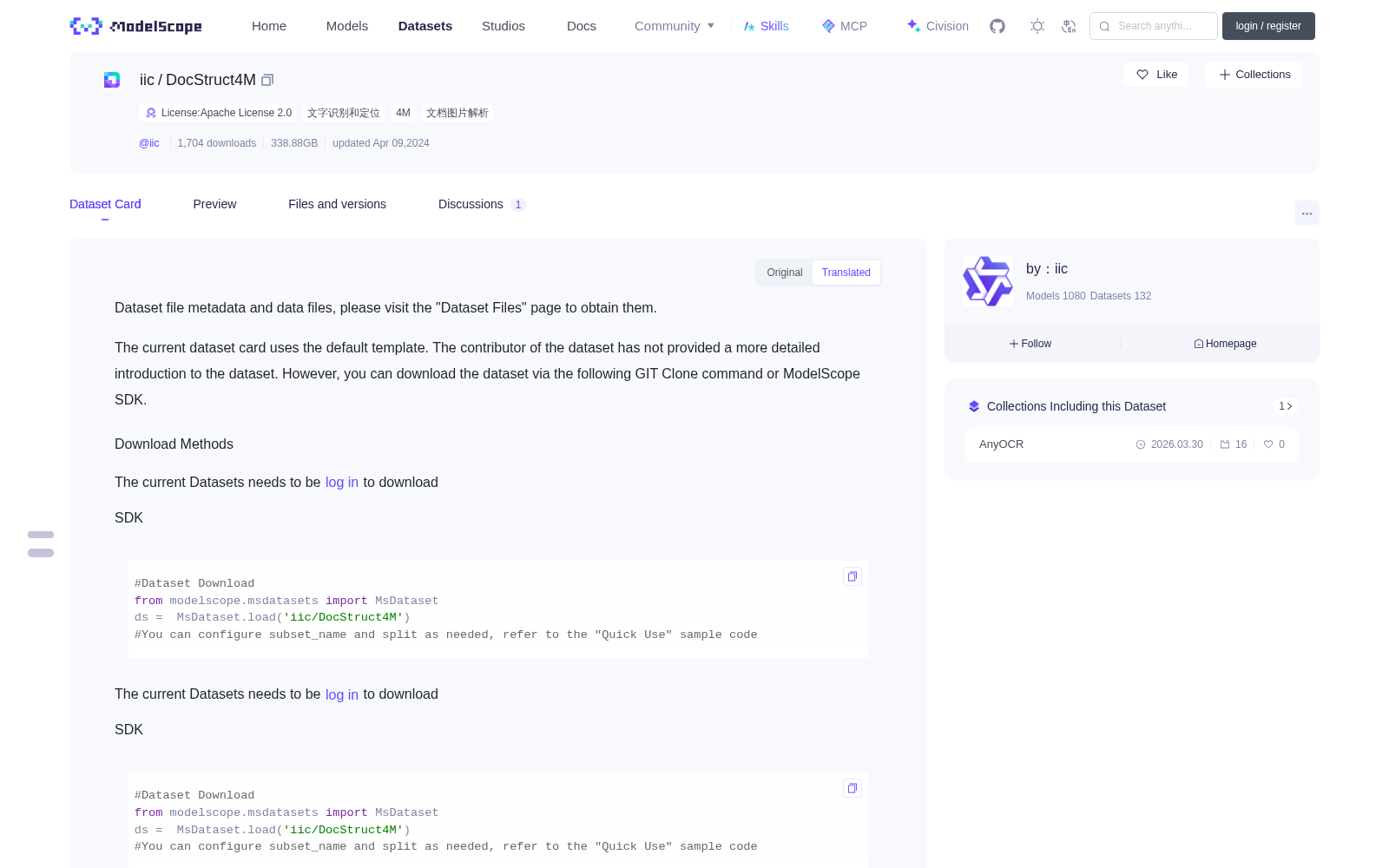
Task: Copy the second SDK code block
Action: click(852, 788)
